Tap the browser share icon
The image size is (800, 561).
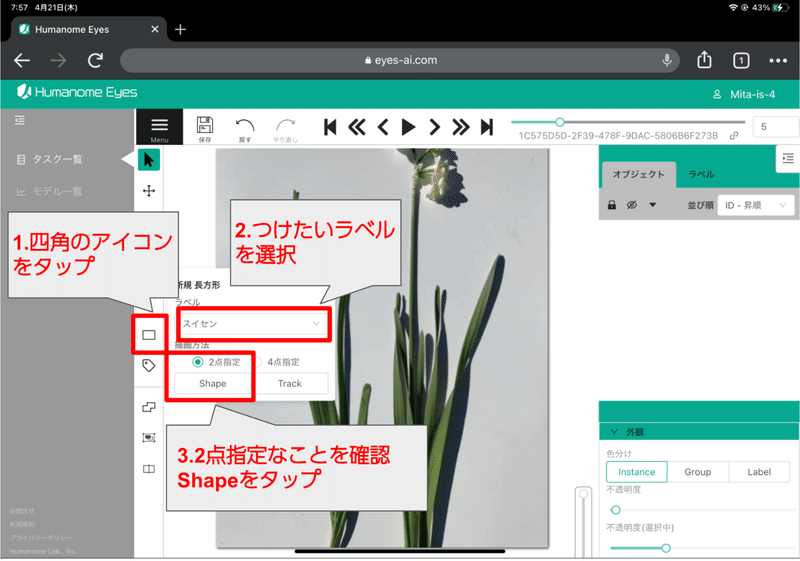click(x=704, y=60)
